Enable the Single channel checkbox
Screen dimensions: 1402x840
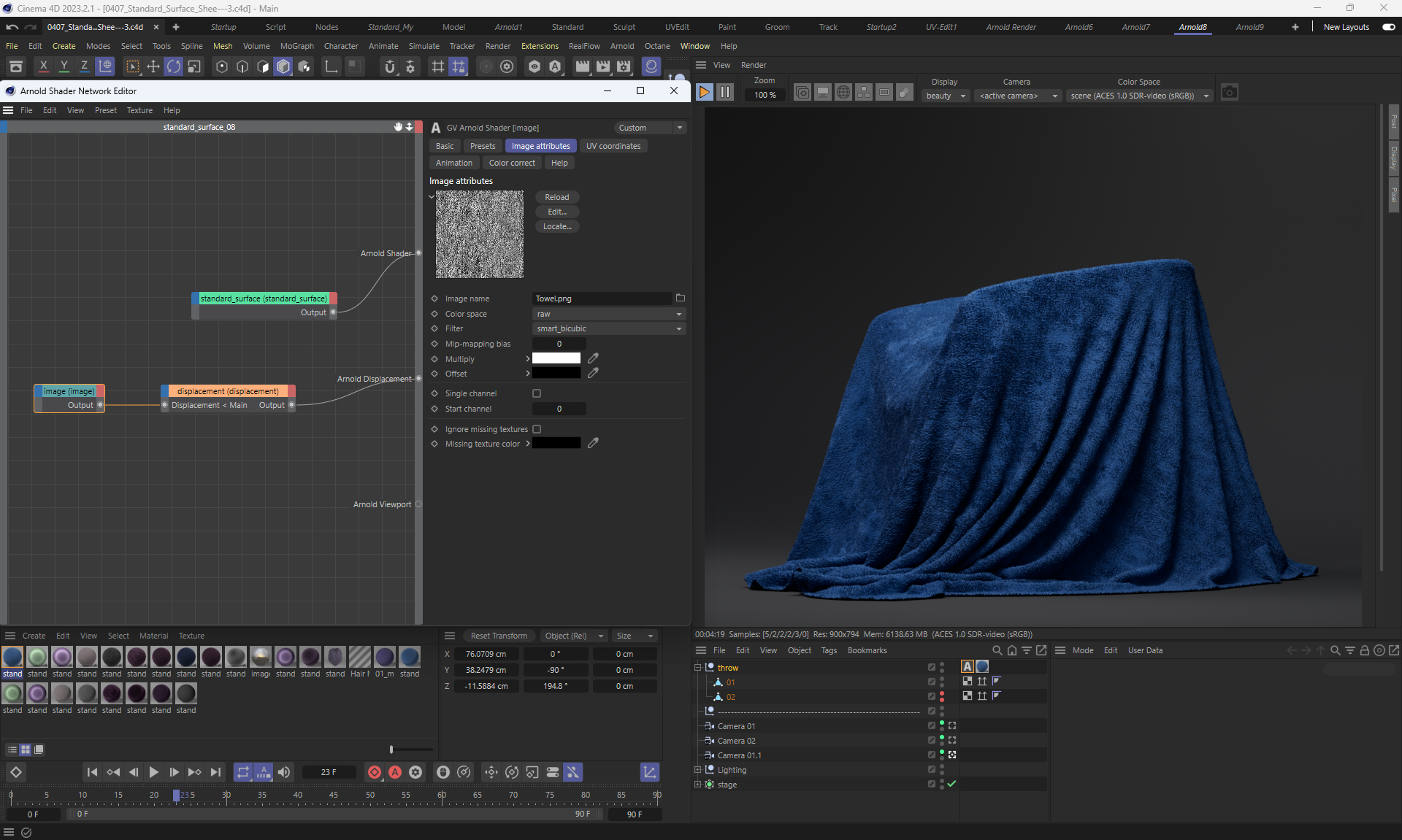click(537, 393)
